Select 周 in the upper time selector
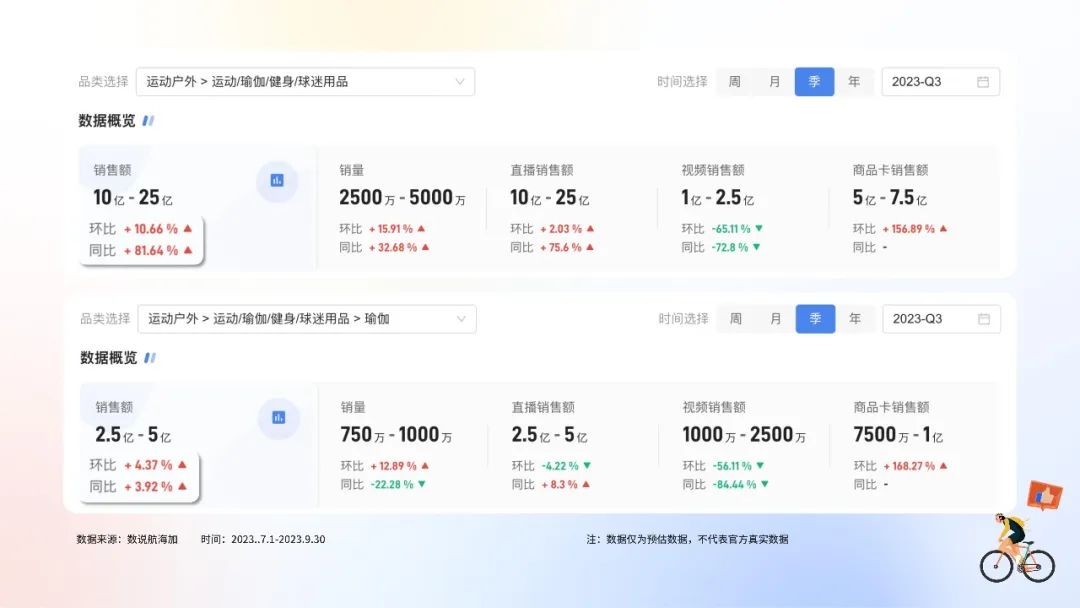The width and height of the screenshot is (1080, 608). click(x=735, y=82)
